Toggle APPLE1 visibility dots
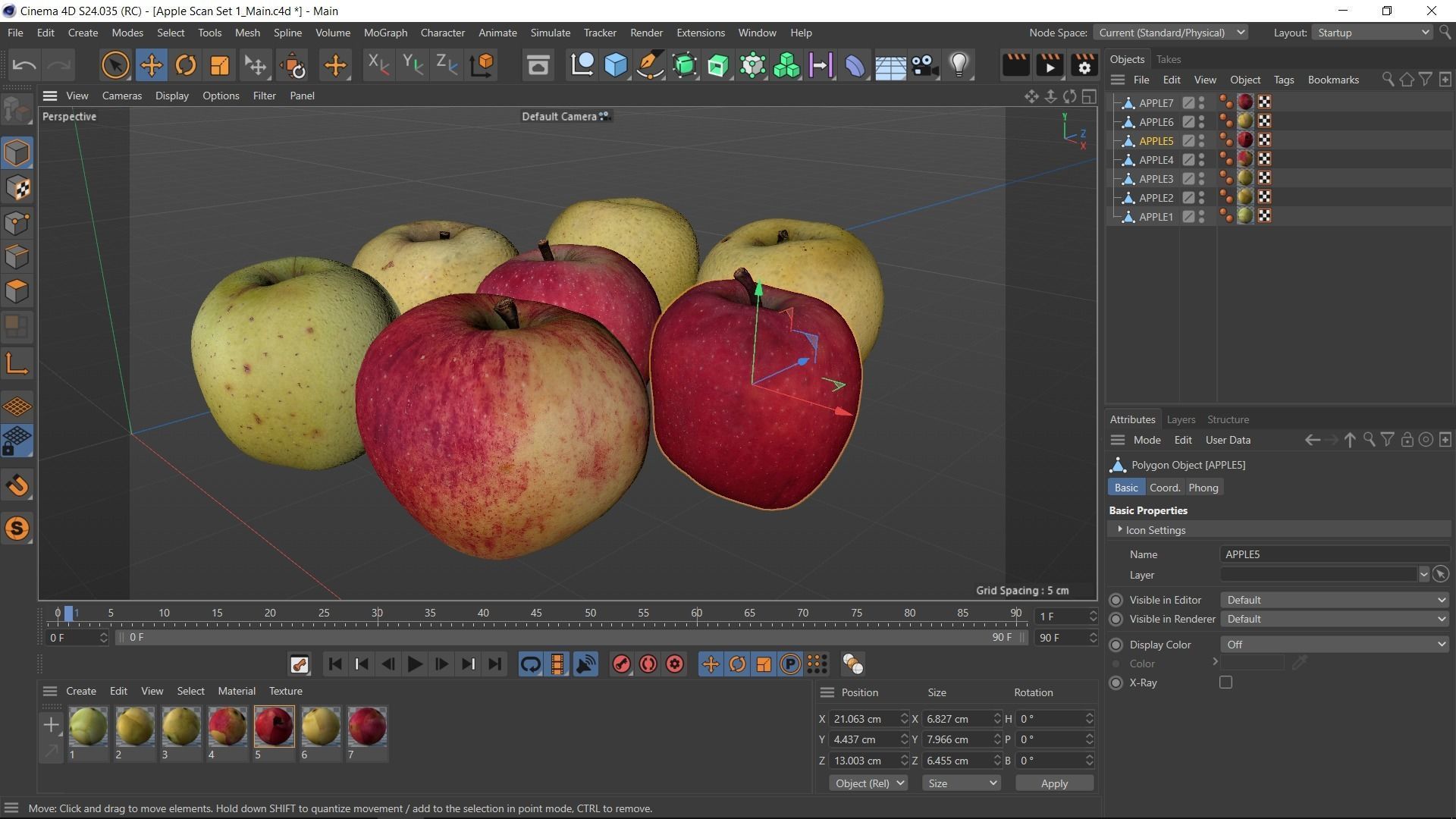Image resolution: width=1456 pixels, height=819 pixels. pos(1202,217)
